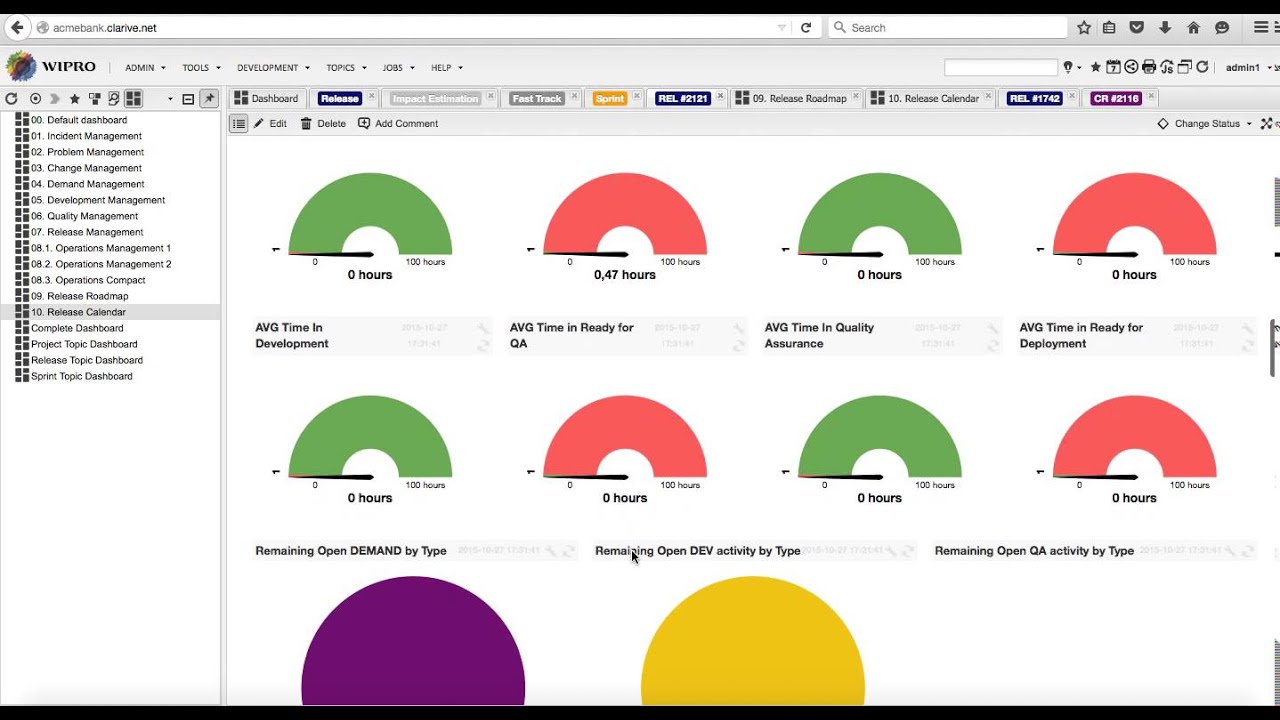Click wrench icon on AVG Time in Ready for QA

click(739, 328)
